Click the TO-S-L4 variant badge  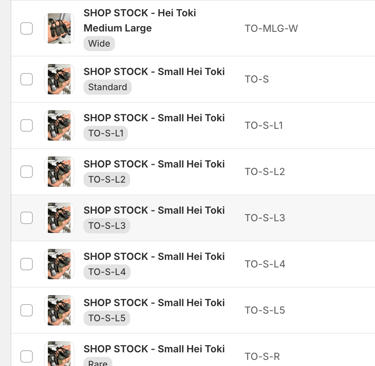[107, 272]
